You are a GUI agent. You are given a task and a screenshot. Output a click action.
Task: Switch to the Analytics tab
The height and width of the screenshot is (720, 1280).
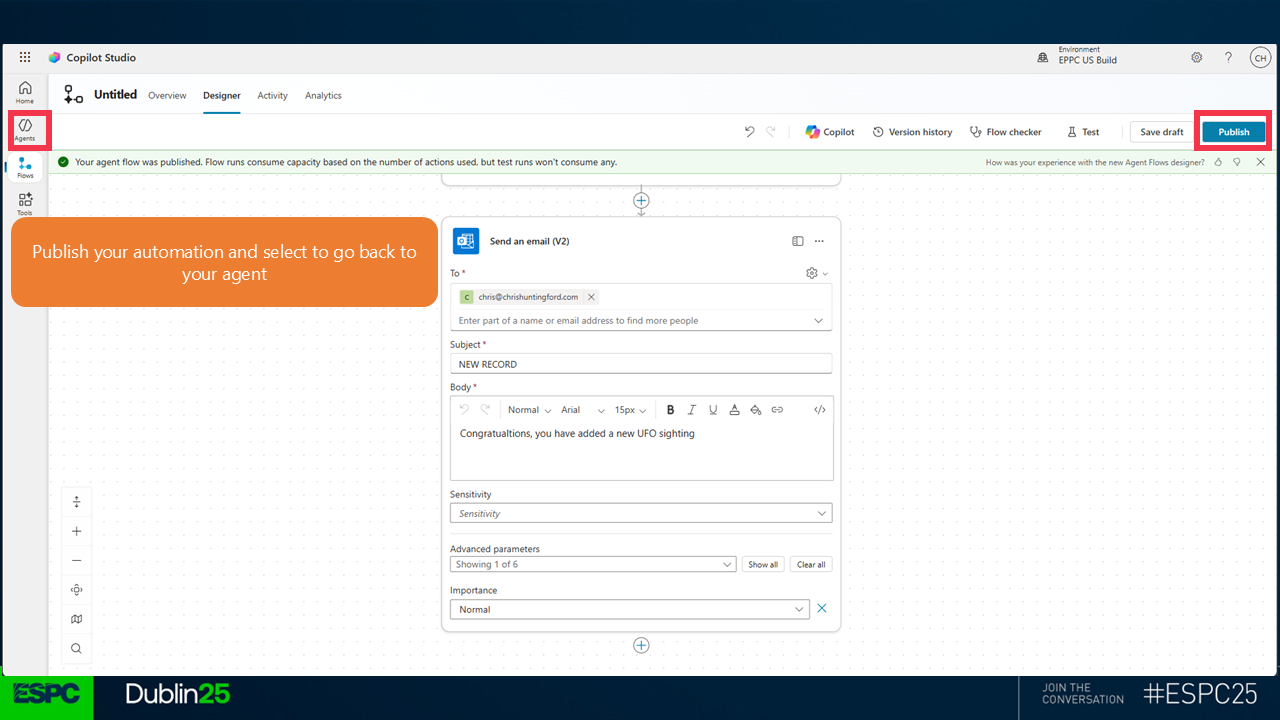tap(323, 96)
